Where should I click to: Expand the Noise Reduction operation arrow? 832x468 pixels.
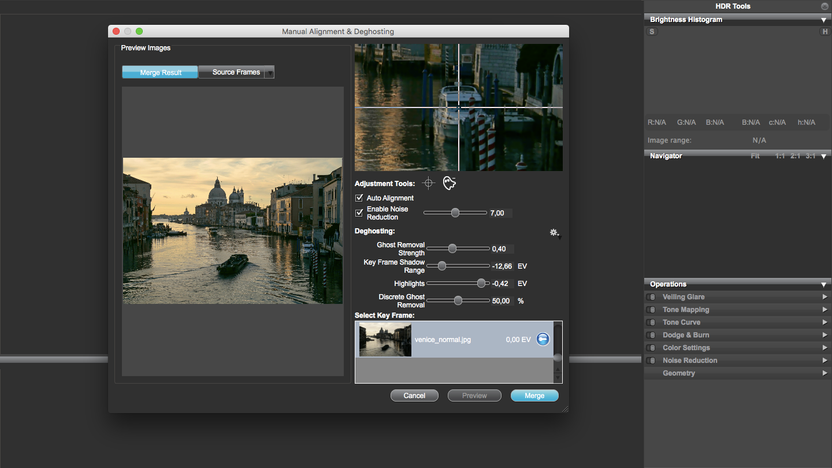click(x=825, y=361)
